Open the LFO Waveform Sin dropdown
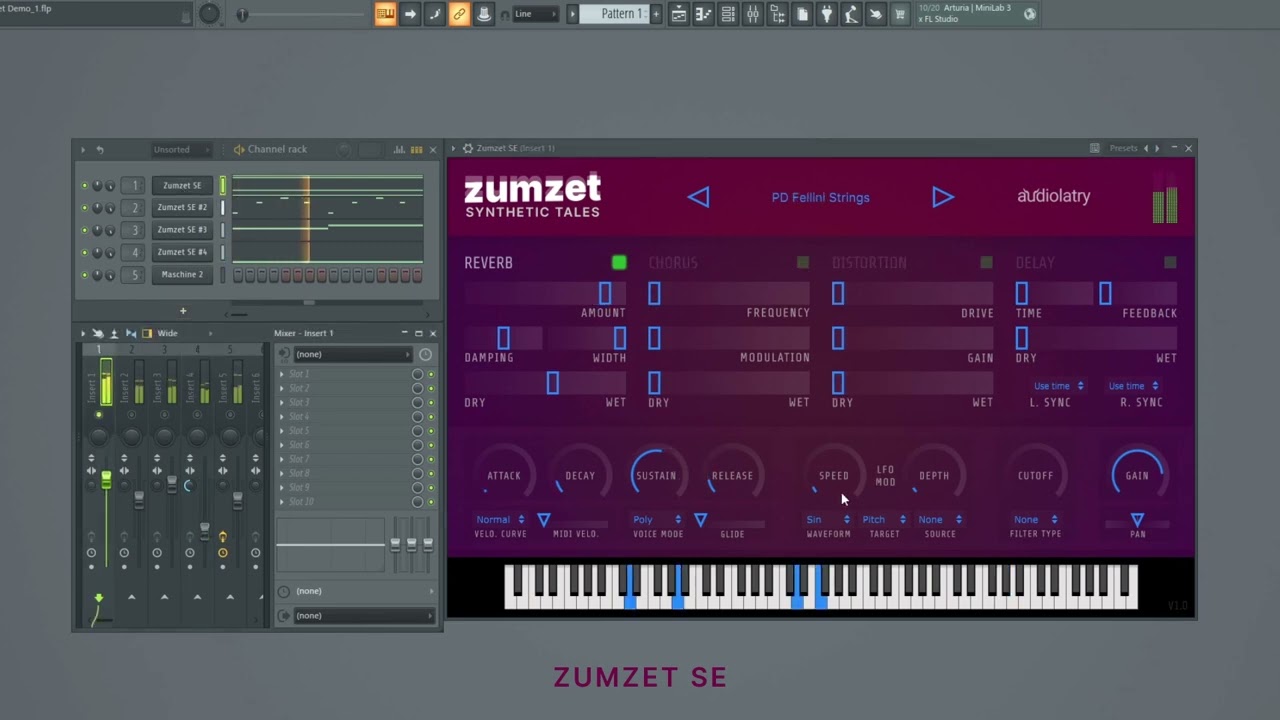Screen dimensions: 1280x720 [x=828, y=519]
